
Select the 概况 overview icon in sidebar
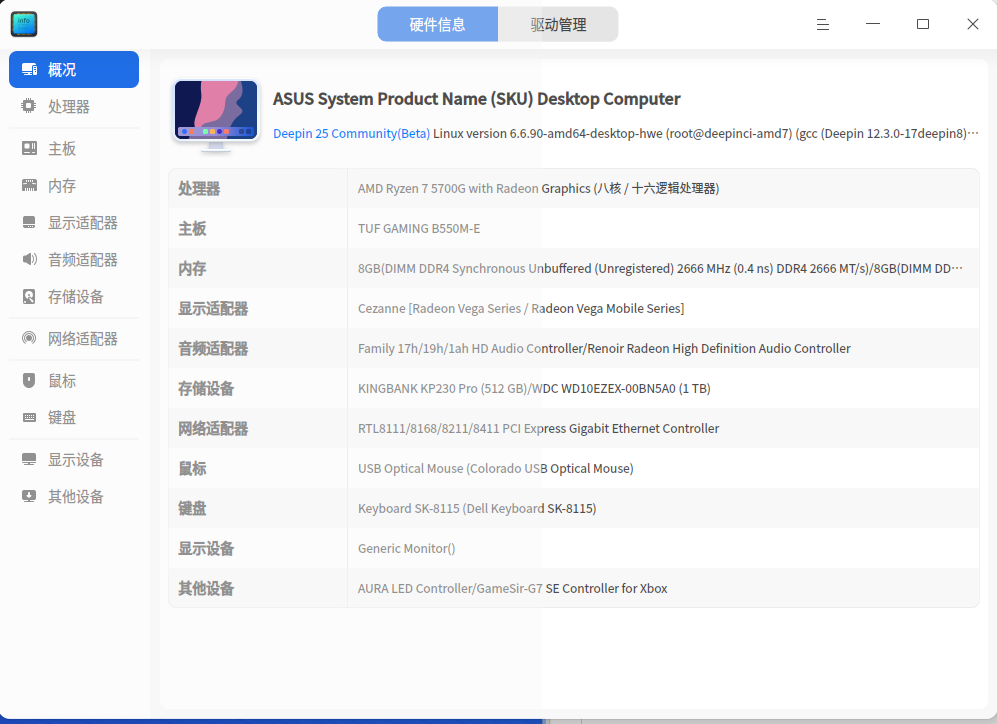tap(29, 69)
